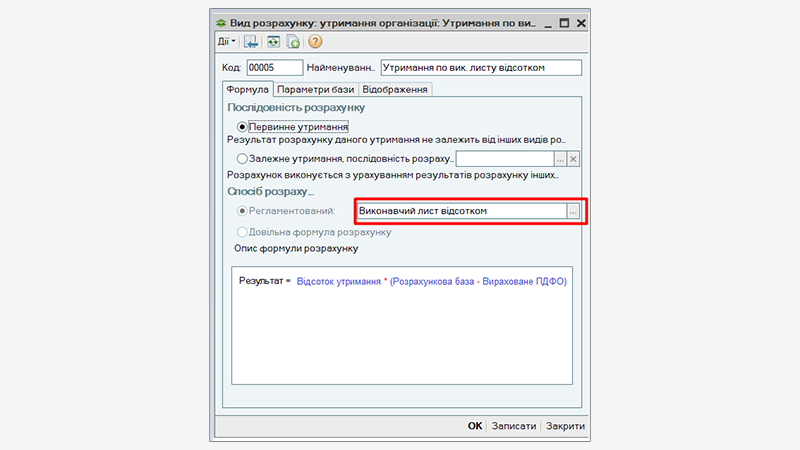Click the 1C app icon in title bar
The width and height of the screenshot is (800, 450).
pyautogui.click(x=222, y=22)
